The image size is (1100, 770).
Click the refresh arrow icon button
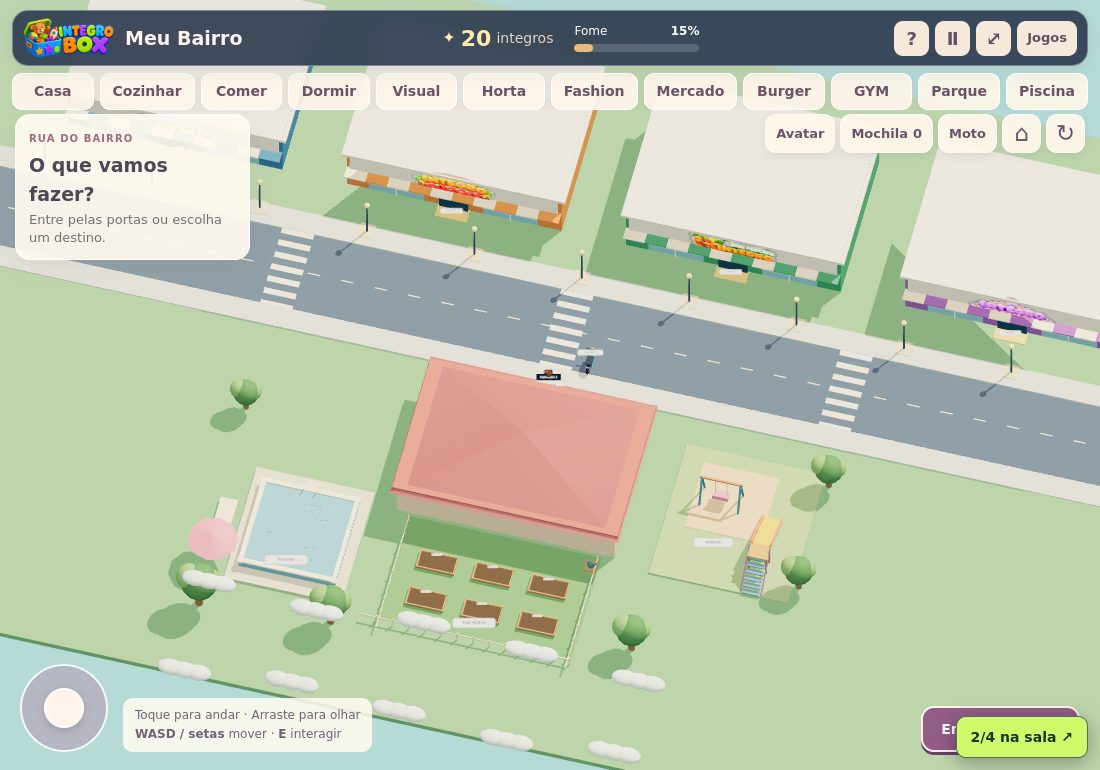click(1065, 133)
